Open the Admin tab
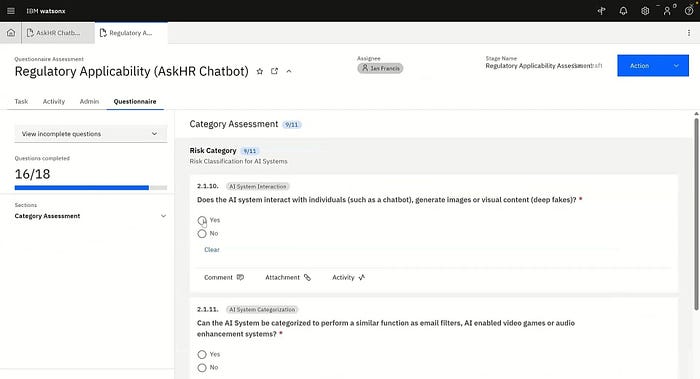Viewport: 700px width, 379px height. pos(89,101)
